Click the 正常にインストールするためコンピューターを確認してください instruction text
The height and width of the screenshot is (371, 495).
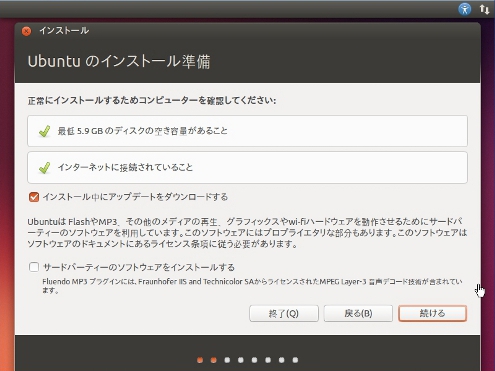point(152,100)
